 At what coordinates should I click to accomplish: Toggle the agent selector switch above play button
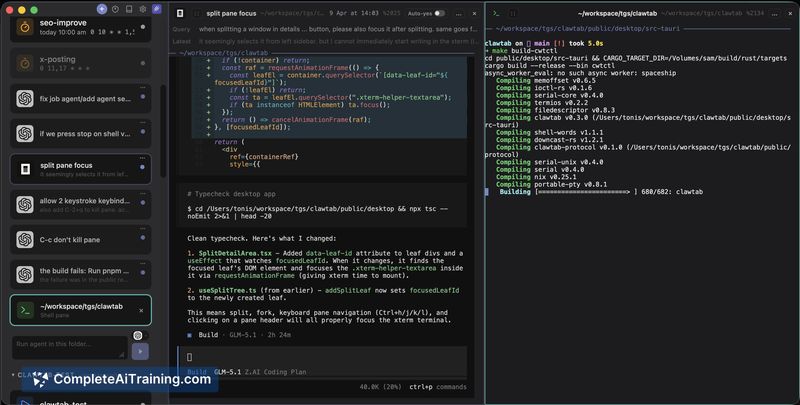click(x=140, y=335)
